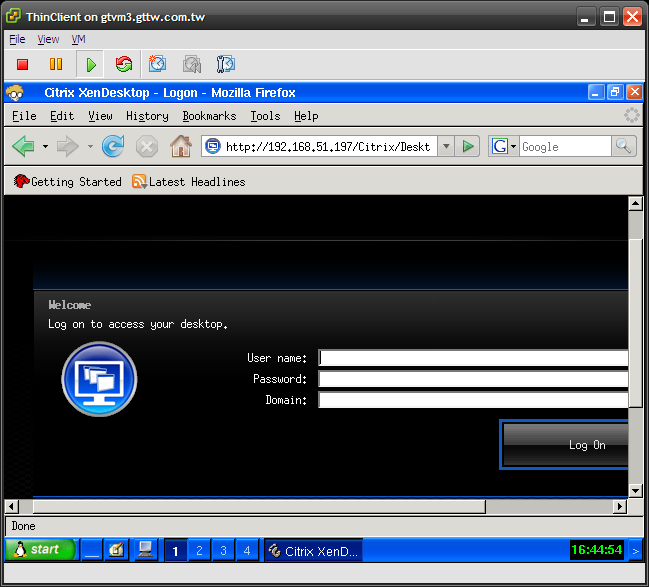Screen dimensions: 649x587
Task: Click the taskbar clock 16:44:54
Action: coord(596,550)
